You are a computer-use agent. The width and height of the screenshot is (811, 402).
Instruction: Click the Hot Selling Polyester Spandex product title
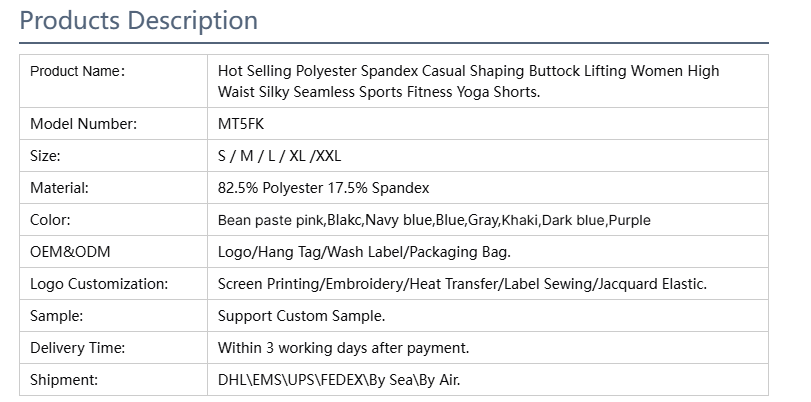coord(468,81)
